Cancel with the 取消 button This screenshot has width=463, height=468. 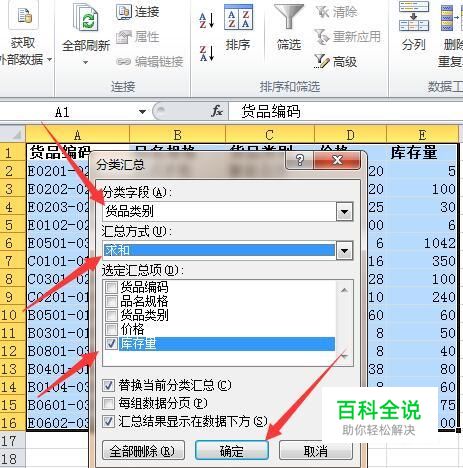click(316, 451)
